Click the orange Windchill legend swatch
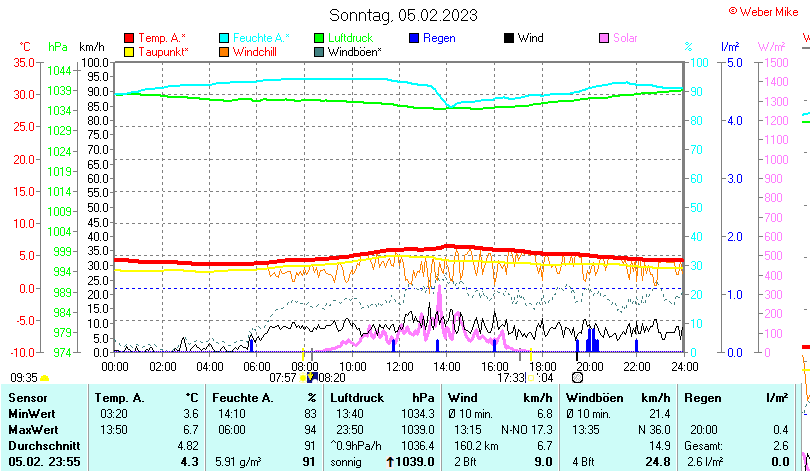 (x=224, y=51)
